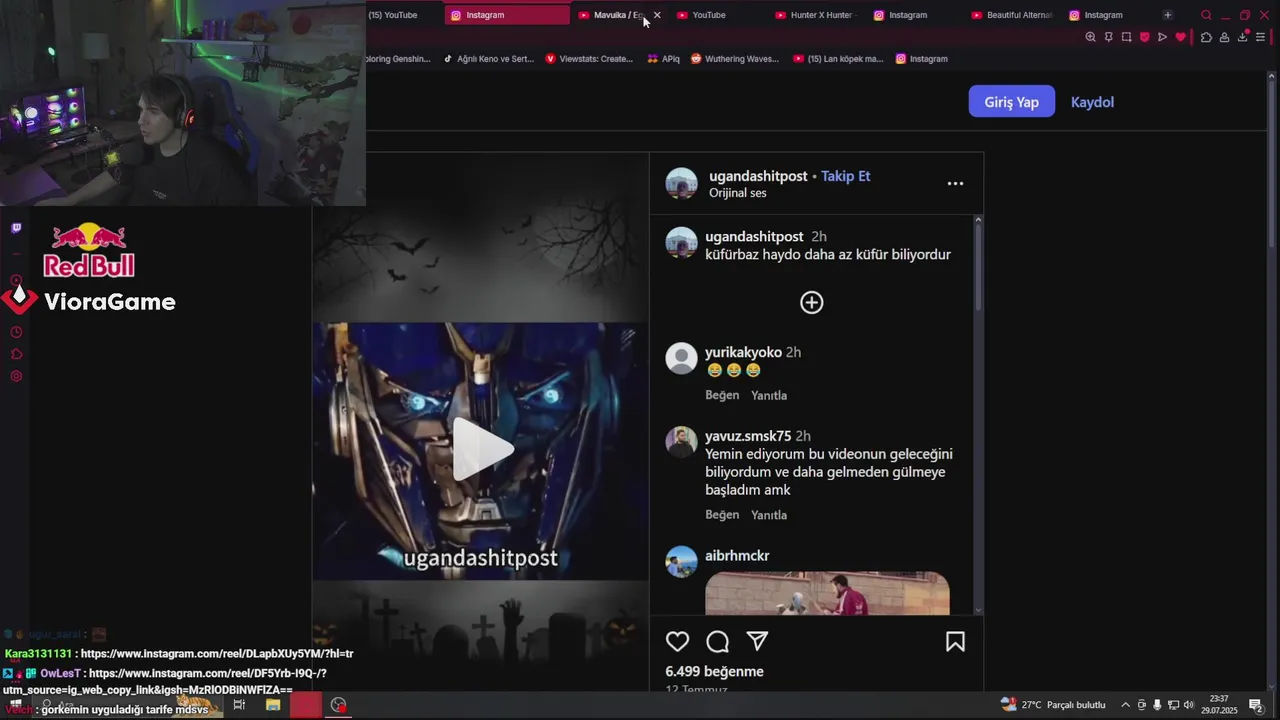Open Task View from Windows taskbar

pyautogui.click(x=239, y=705)
